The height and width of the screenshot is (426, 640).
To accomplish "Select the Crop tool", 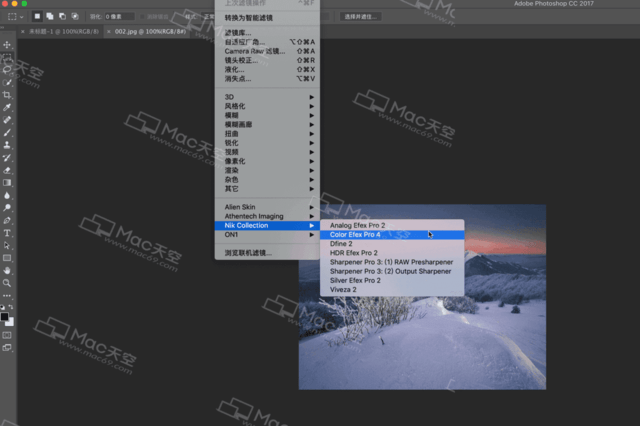I will tap(7, 95).
